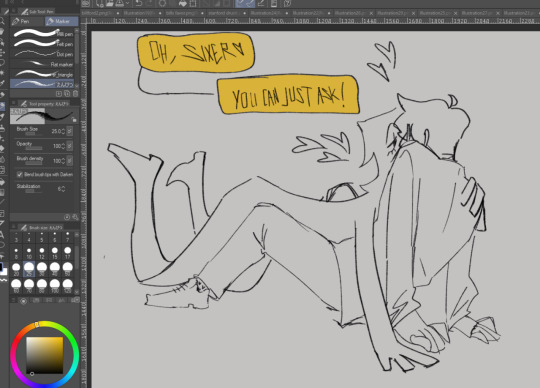Choose brush size preset 12
The height and width of the screenshot is (388, 540).
coord(42,253)
